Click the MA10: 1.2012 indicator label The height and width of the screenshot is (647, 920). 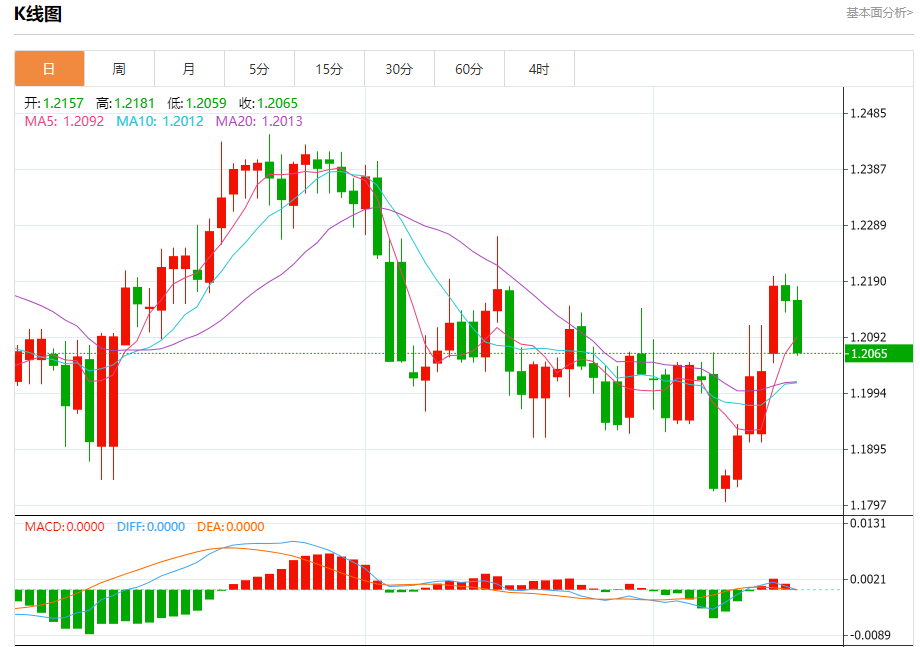tap(160, 121)
